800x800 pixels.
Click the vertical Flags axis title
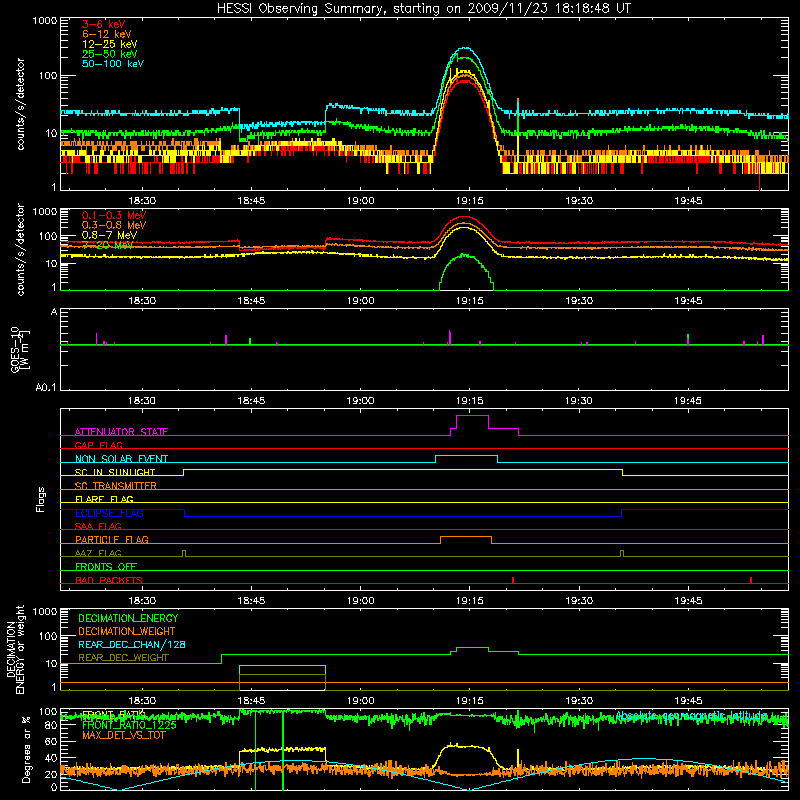(x=41, y=499)
